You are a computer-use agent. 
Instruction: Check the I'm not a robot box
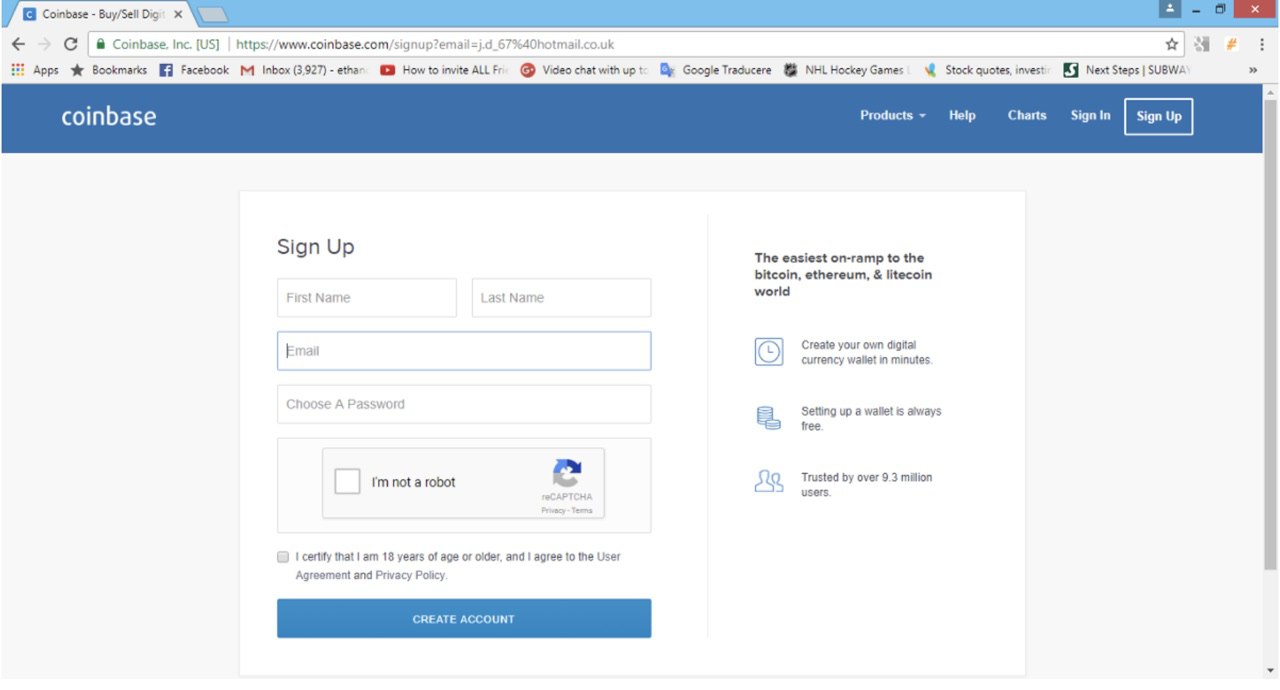coord(347,482)
